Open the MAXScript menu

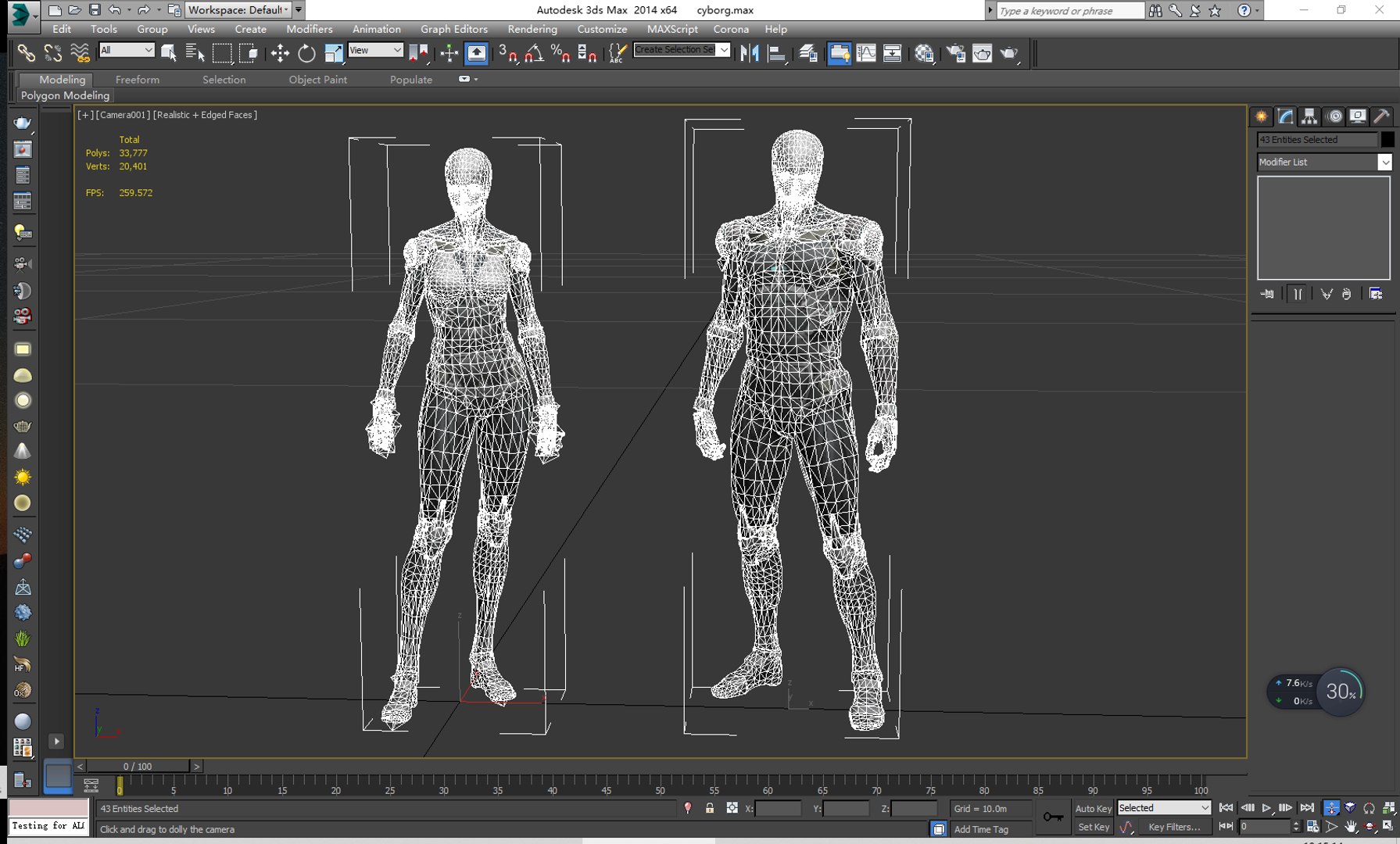click(672, 29)
